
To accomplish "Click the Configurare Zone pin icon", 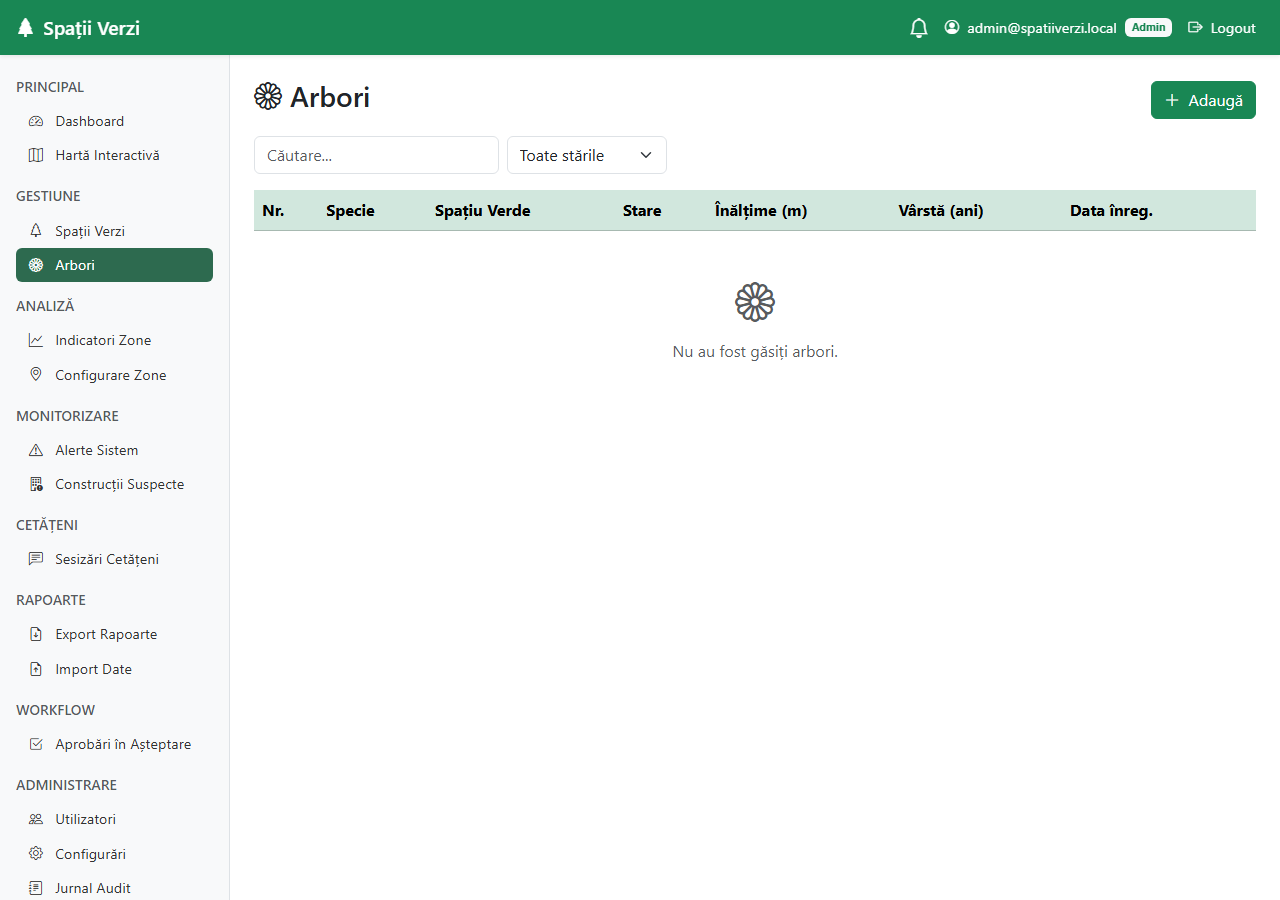I will tap(36, 374).
